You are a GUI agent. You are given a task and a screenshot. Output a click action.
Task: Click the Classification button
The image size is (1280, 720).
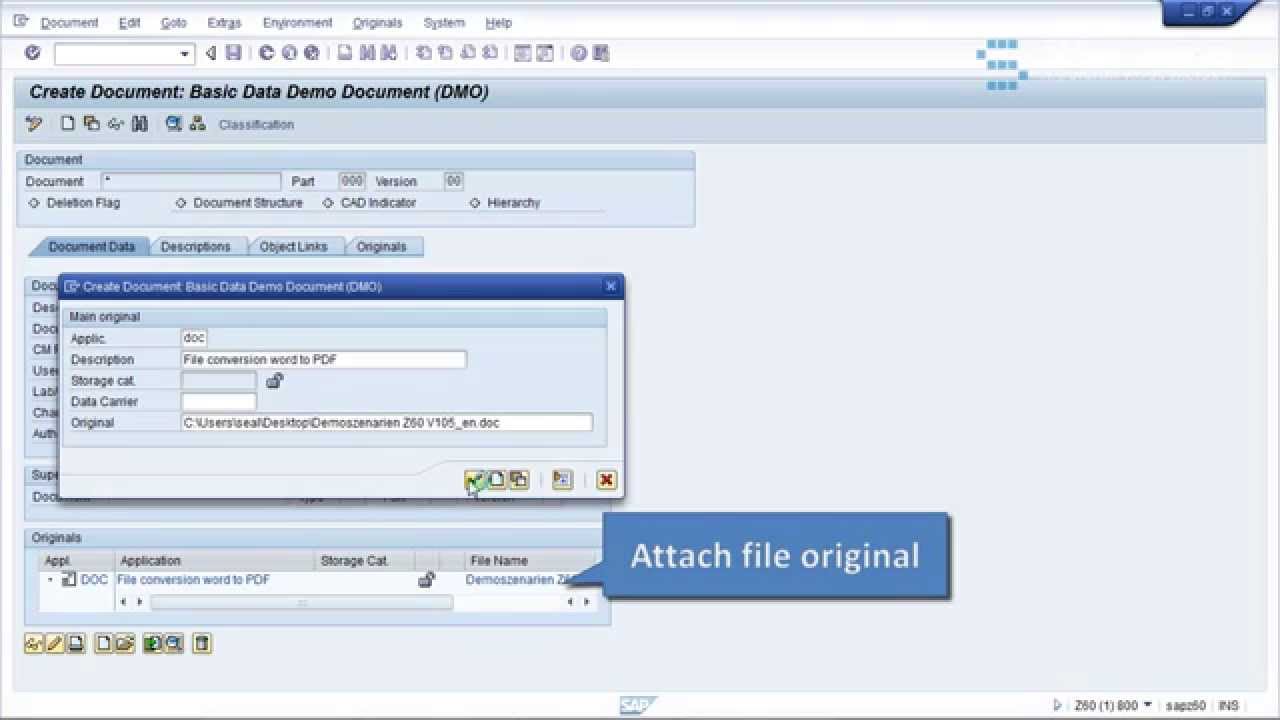coord(256,125)
